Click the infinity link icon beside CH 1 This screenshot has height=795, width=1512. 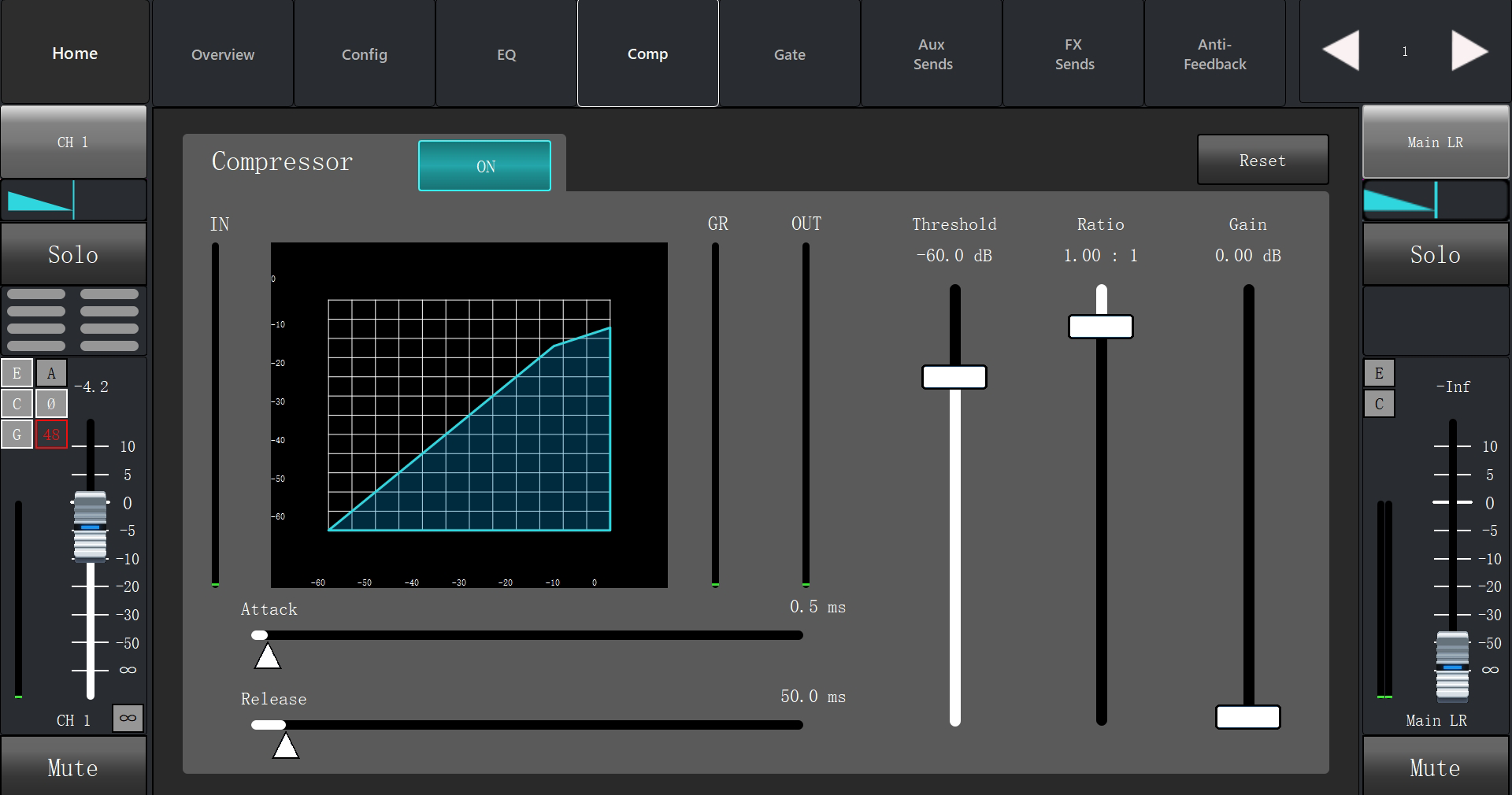click(128, 718)
